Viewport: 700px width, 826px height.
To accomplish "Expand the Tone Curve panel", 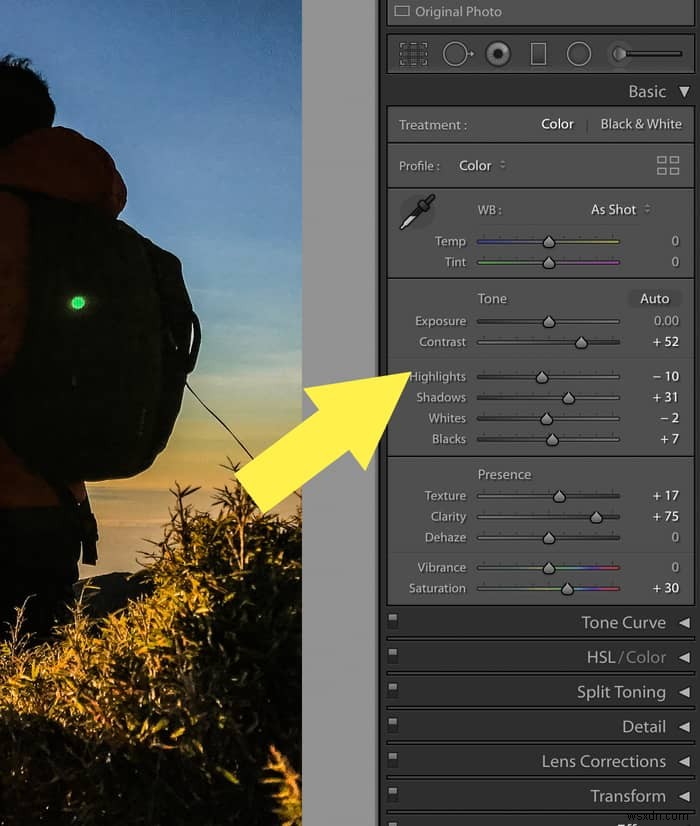I will point(684,623).
